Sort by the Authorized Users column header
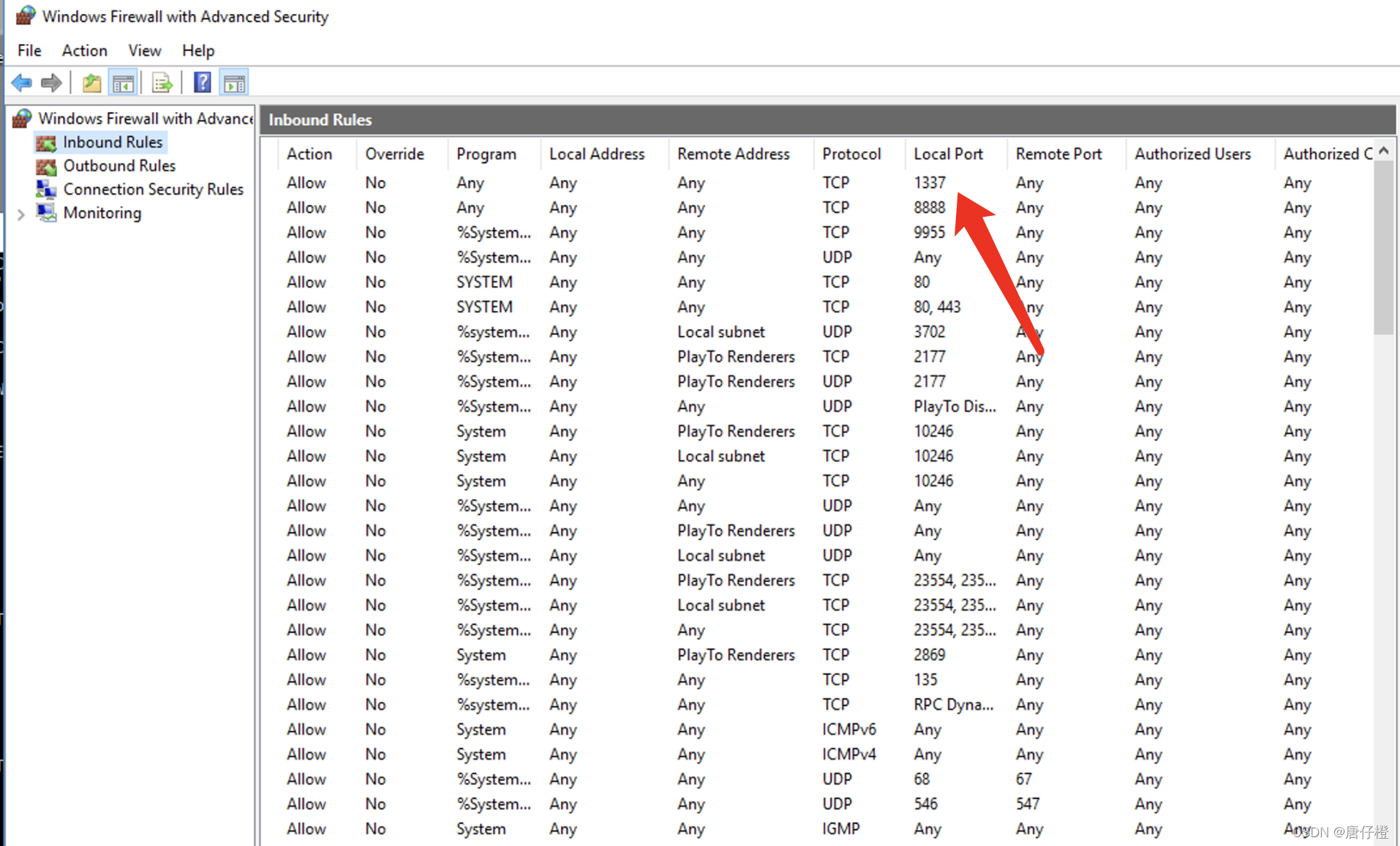Viewport: 1400px width, 846px height. pos(1192,154)
